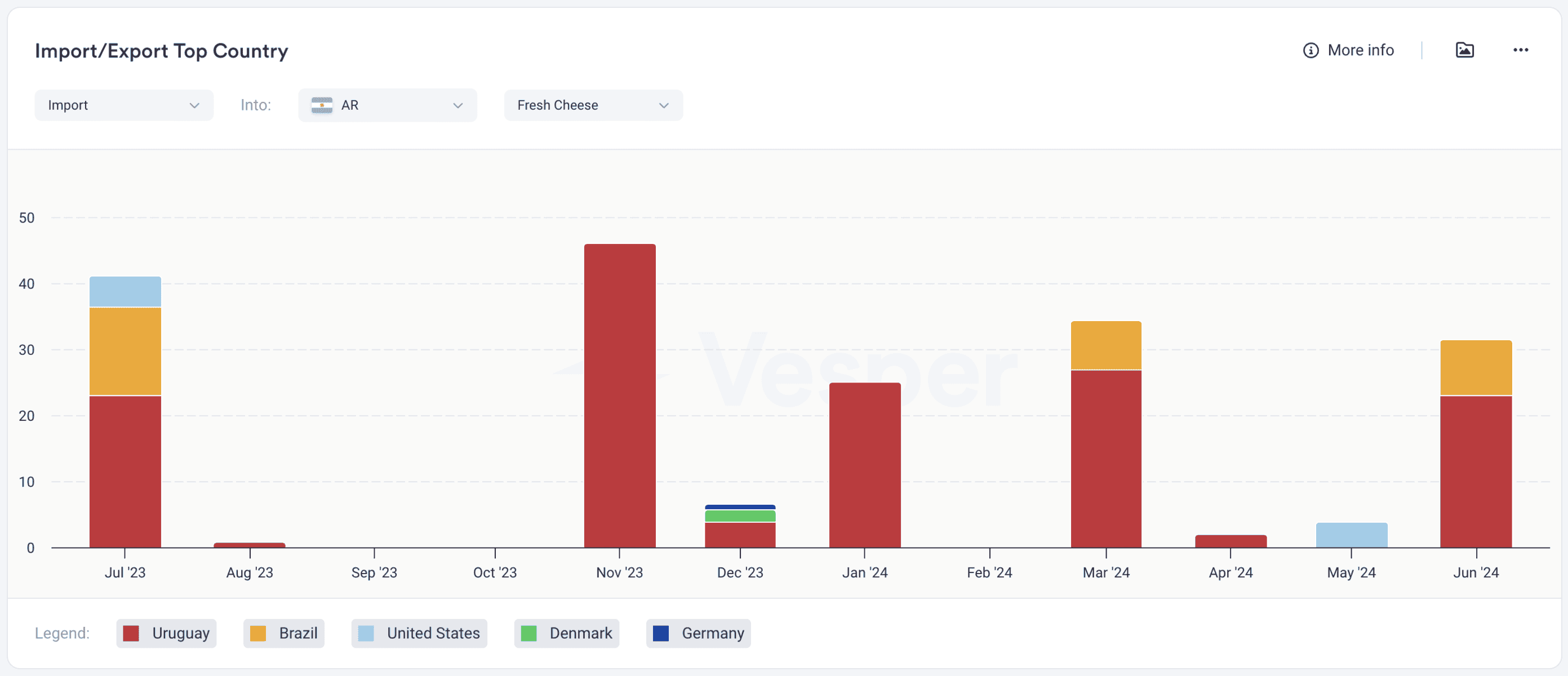Open the Import type dropdown

(x=124, y=105)
